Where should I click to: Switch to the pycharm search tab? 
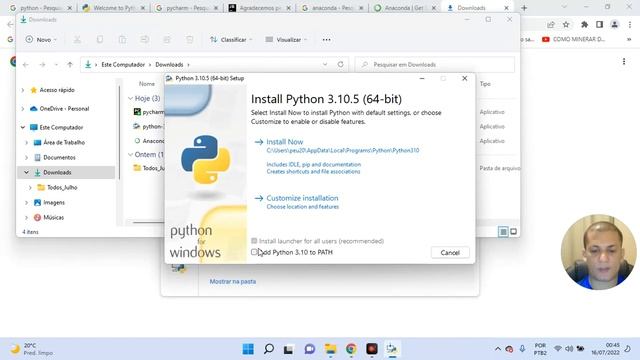[187, 8]
